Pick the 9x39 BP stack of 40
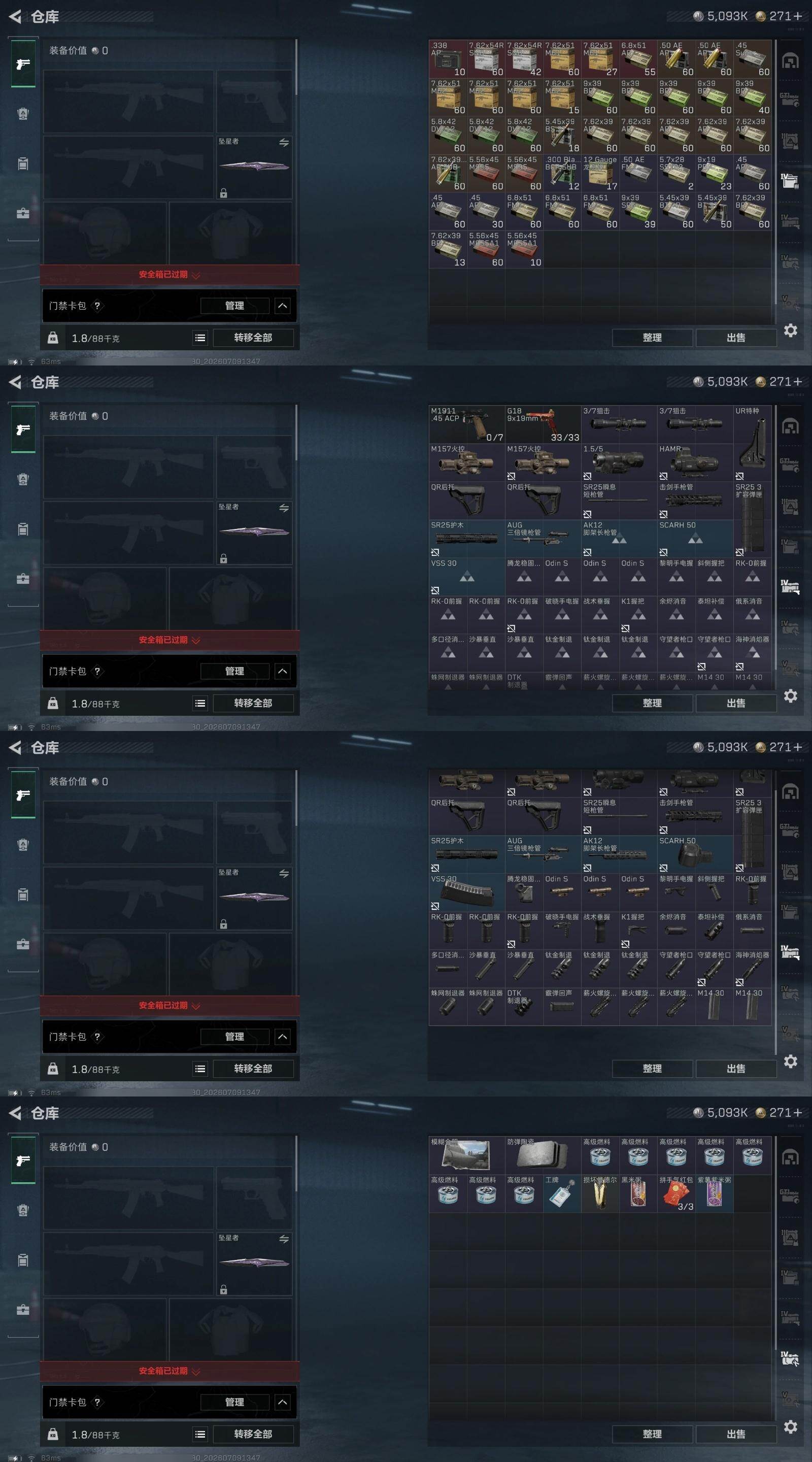The width and height of the screenshot is (812, 1462). pos(753,97)
